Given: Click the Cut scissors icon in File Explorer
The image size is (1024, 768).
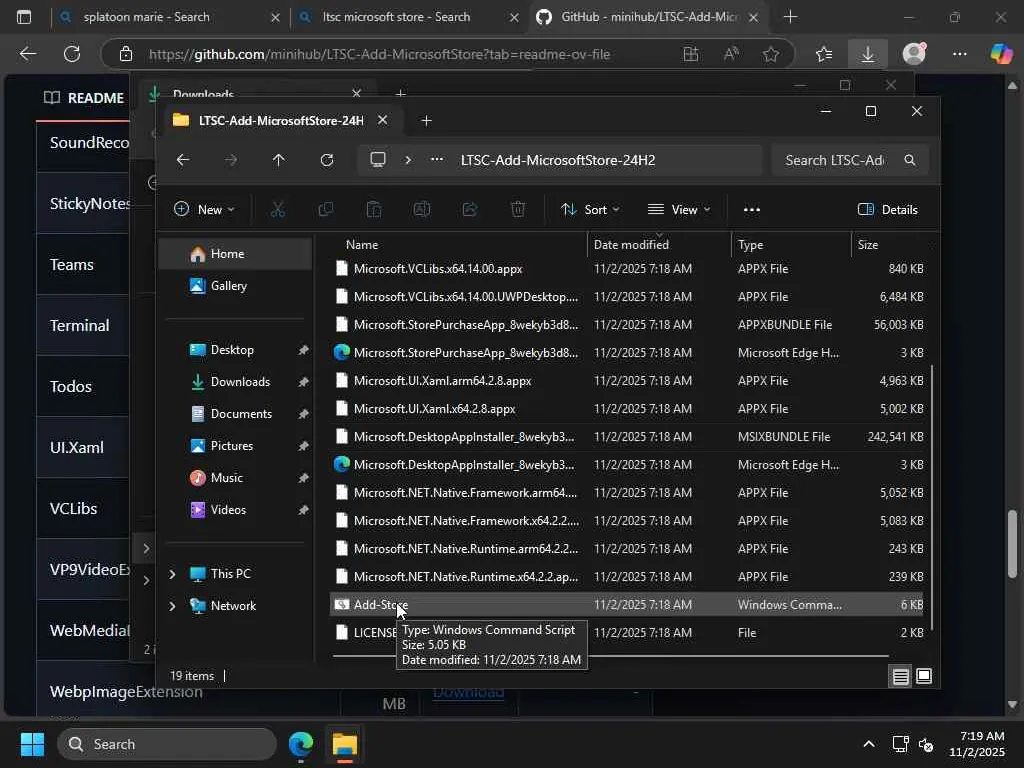Looking at the screenshot, I should tap(278, 210).
